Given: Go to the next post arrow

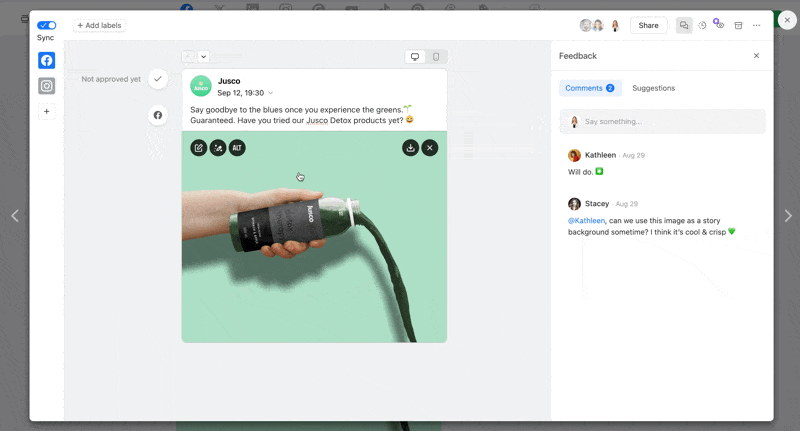Looking at the screenshot, I should (x=788, y=216).
